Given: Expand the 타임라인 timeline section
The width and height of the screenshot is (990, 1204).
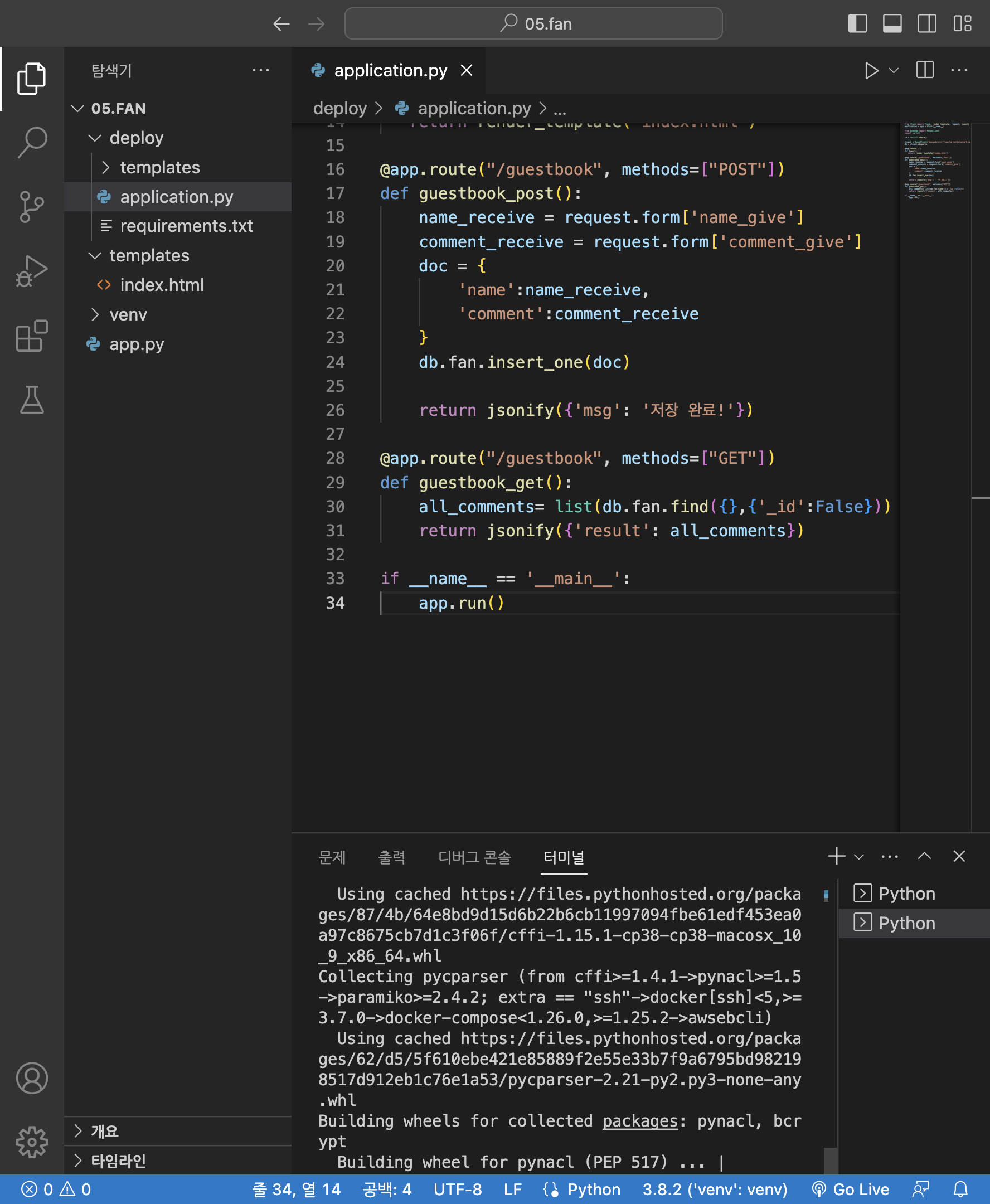Looking at the screenshot, I should click(178, 1161).
